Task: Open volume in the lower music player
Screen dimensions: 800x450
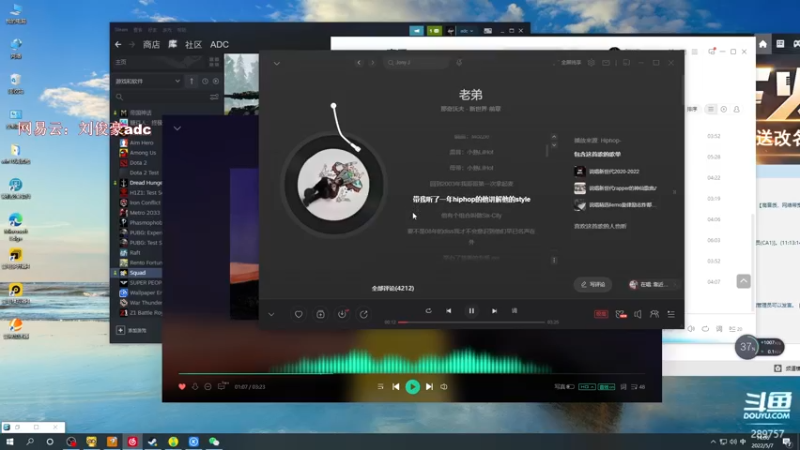Action: 444,387
